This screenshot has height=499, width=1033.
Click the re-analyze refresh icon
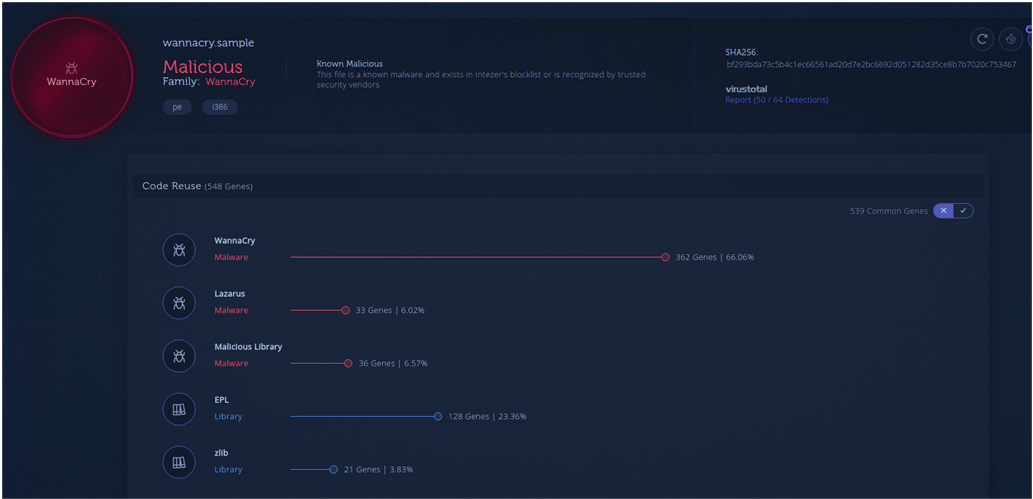(x=982, y=40)
